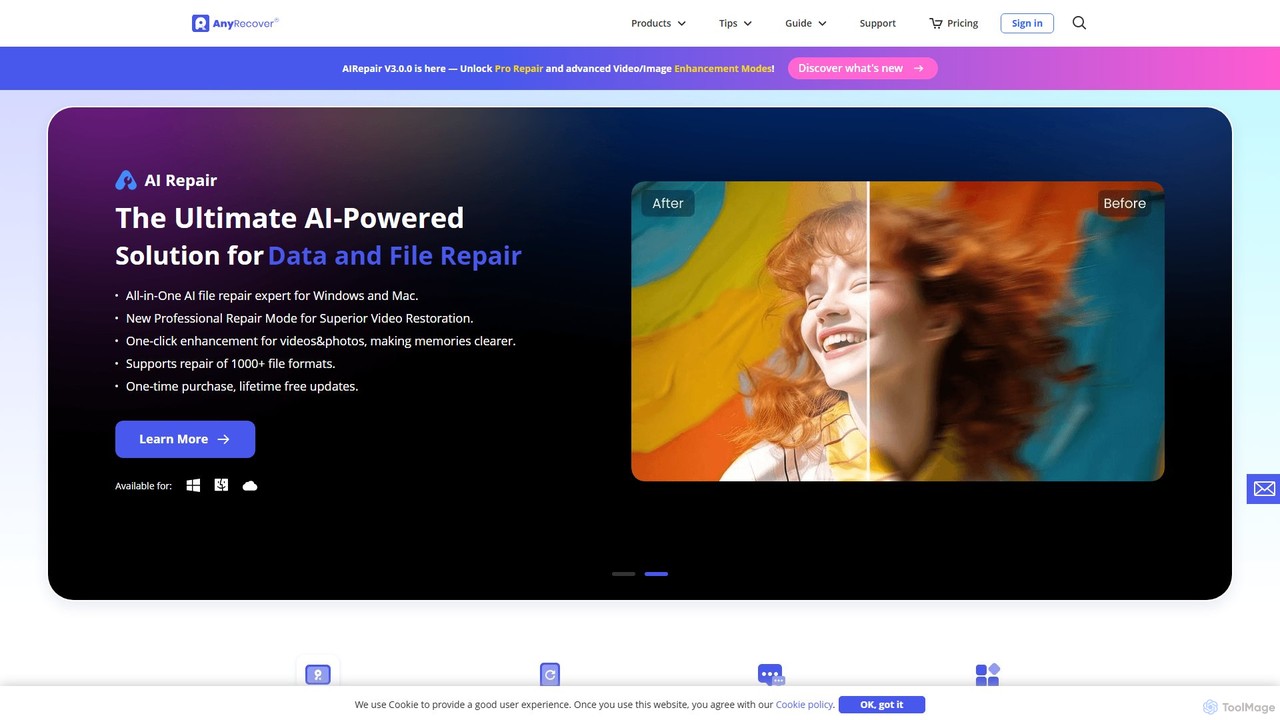Screen dimensions: 1280x720
Task: Select the Windows platform icon
Action: (193, 485)
